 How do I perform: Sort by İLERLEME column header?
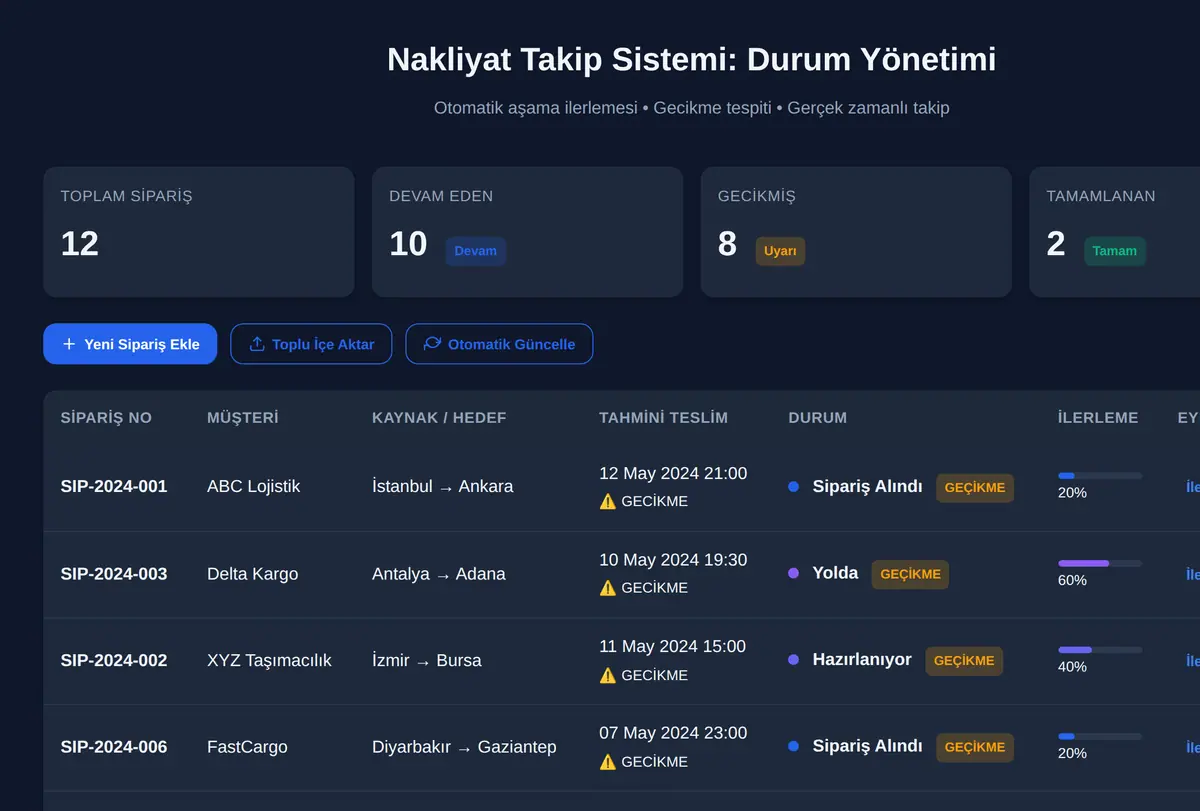coord(1098,418)
